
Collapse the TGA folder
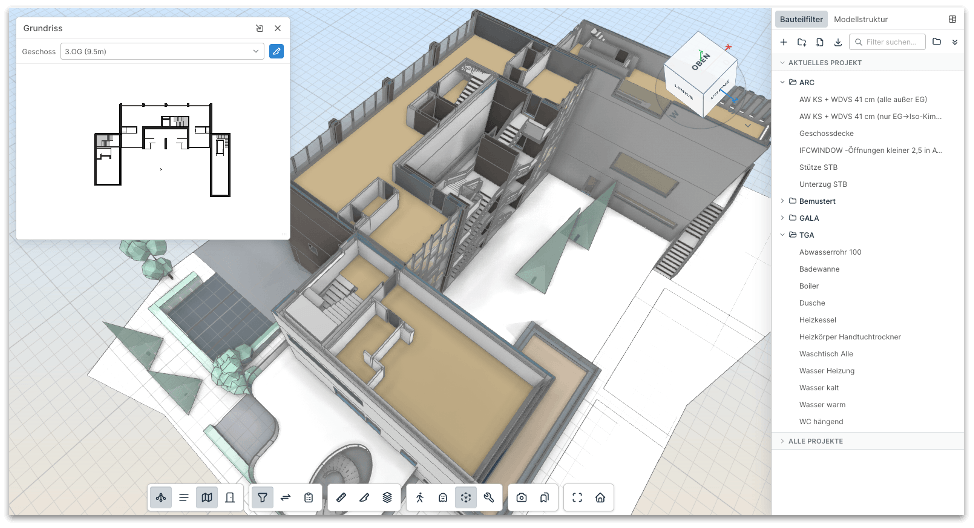click(x=783, y=235)
